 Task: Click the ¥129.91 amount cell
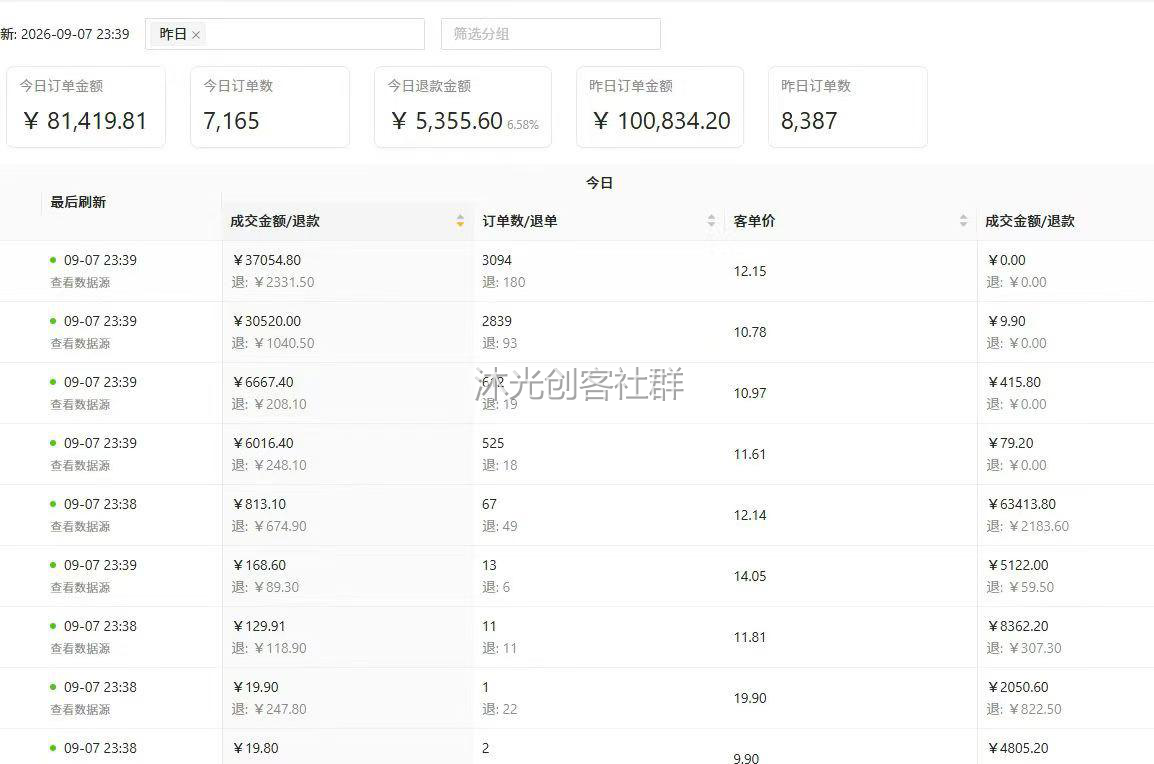pyautogui.click(x=258, y=627)
